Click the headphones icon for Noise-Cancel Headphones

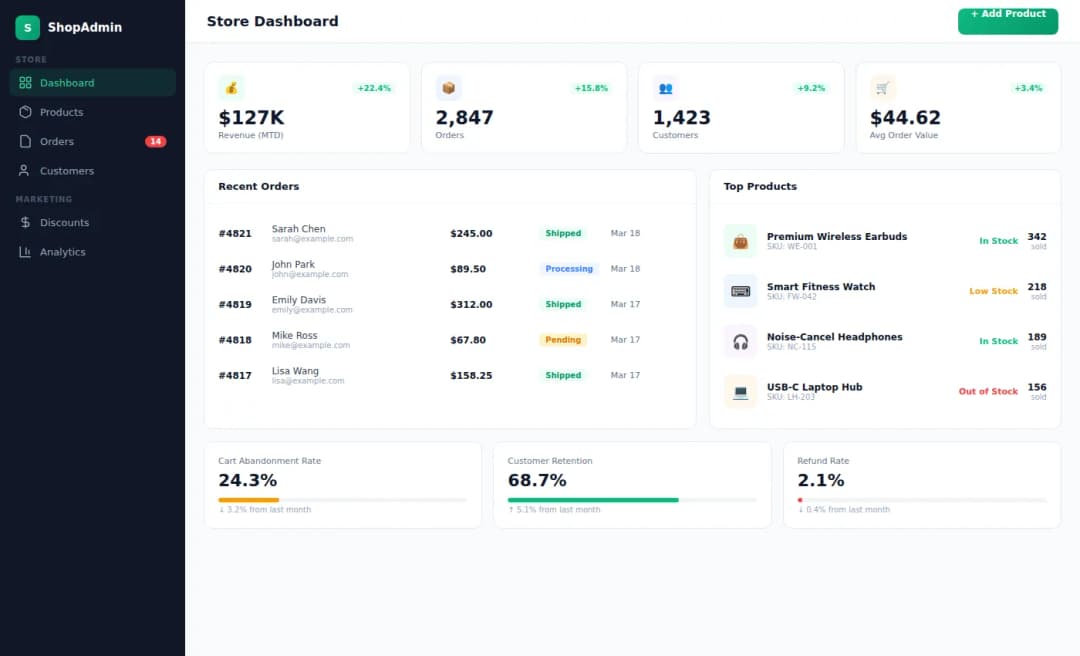tap(740, 341)
